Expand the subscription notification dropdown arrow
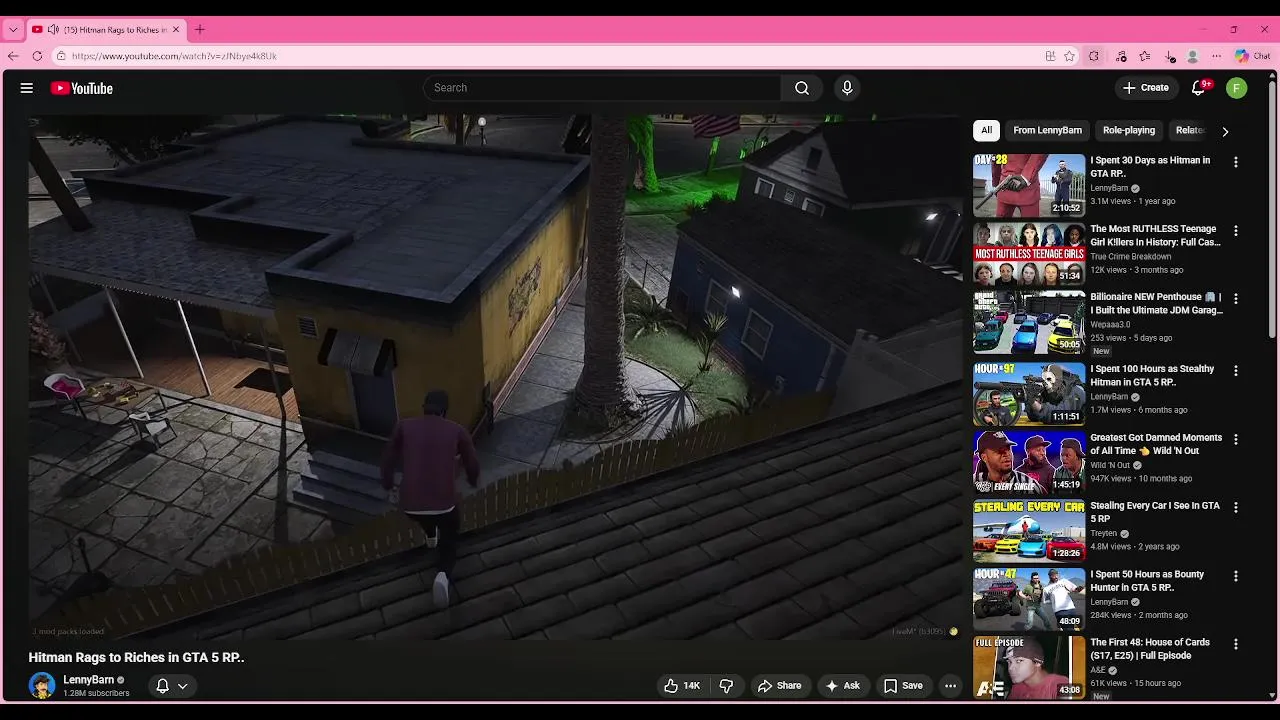The image size is (1280, 720). 183,686
